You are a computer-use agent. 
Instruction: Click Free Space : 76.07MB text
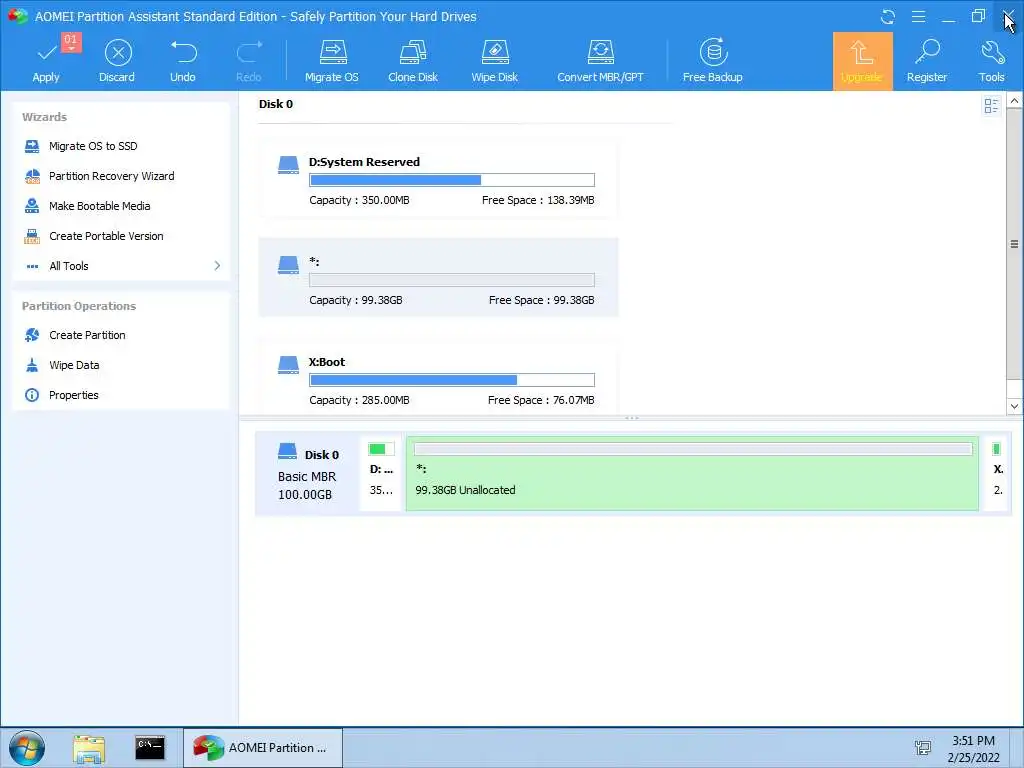pyautogui.click(x=541, y=400)
